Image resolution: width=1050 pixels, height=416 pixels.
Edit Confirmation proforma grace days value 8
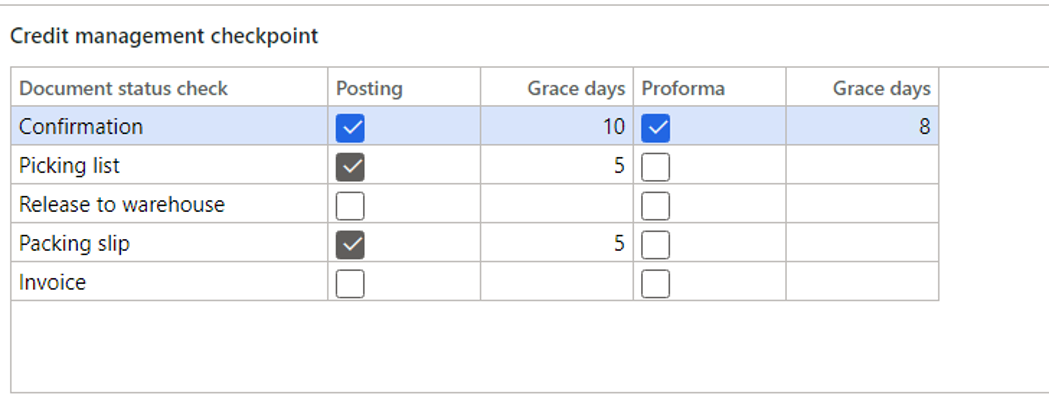click(x=862, y=127)
